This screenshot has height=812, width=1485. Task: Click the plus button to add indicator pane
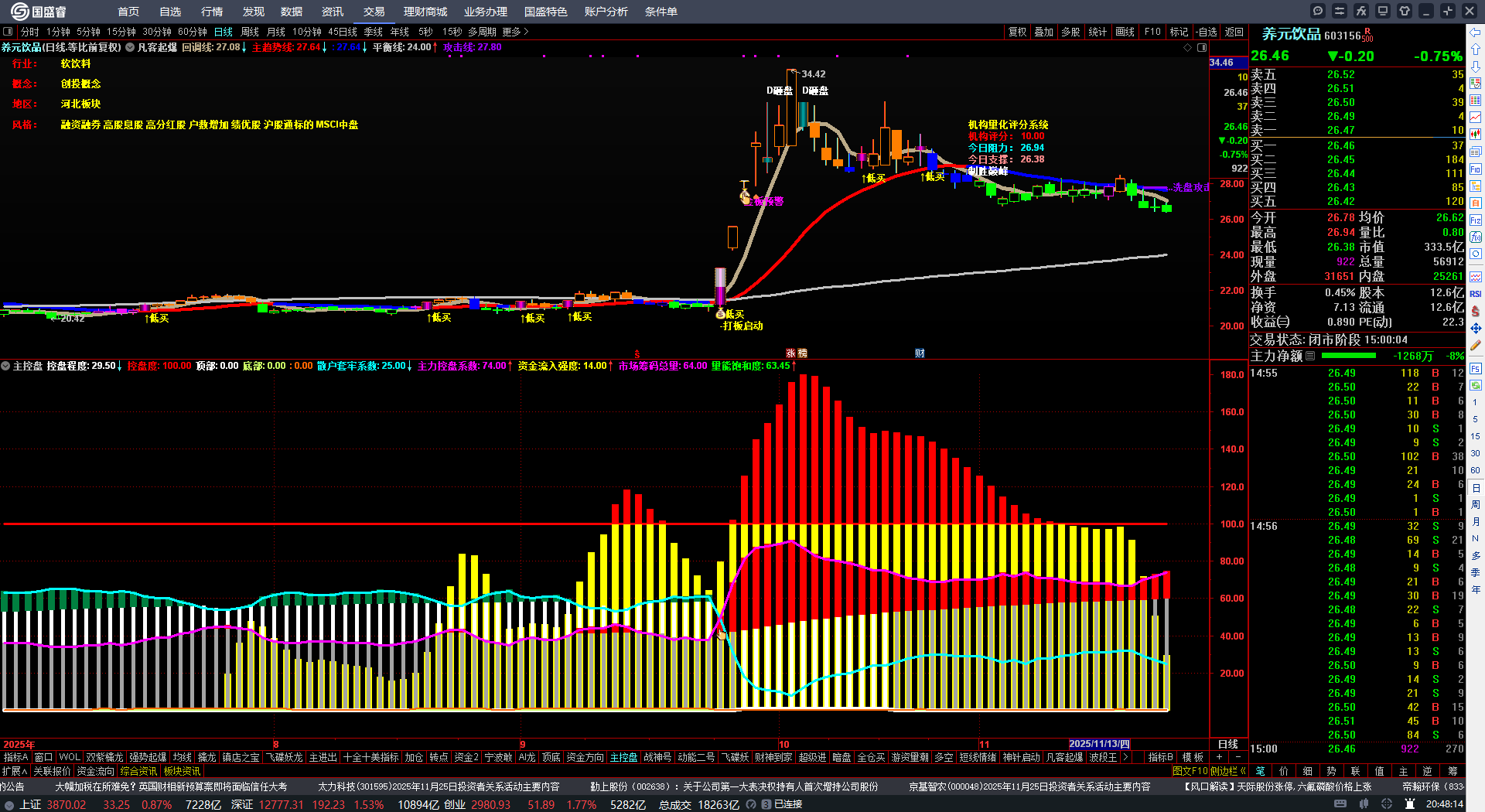tap(1219, 757)
